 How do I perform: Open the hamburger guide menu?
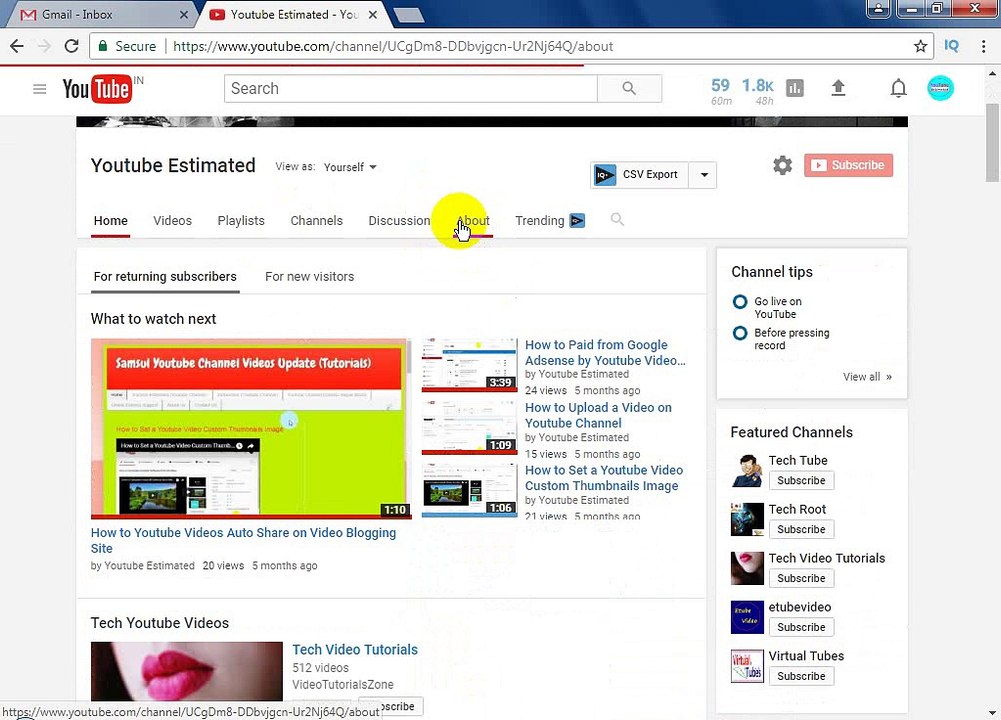pos(40,89)
